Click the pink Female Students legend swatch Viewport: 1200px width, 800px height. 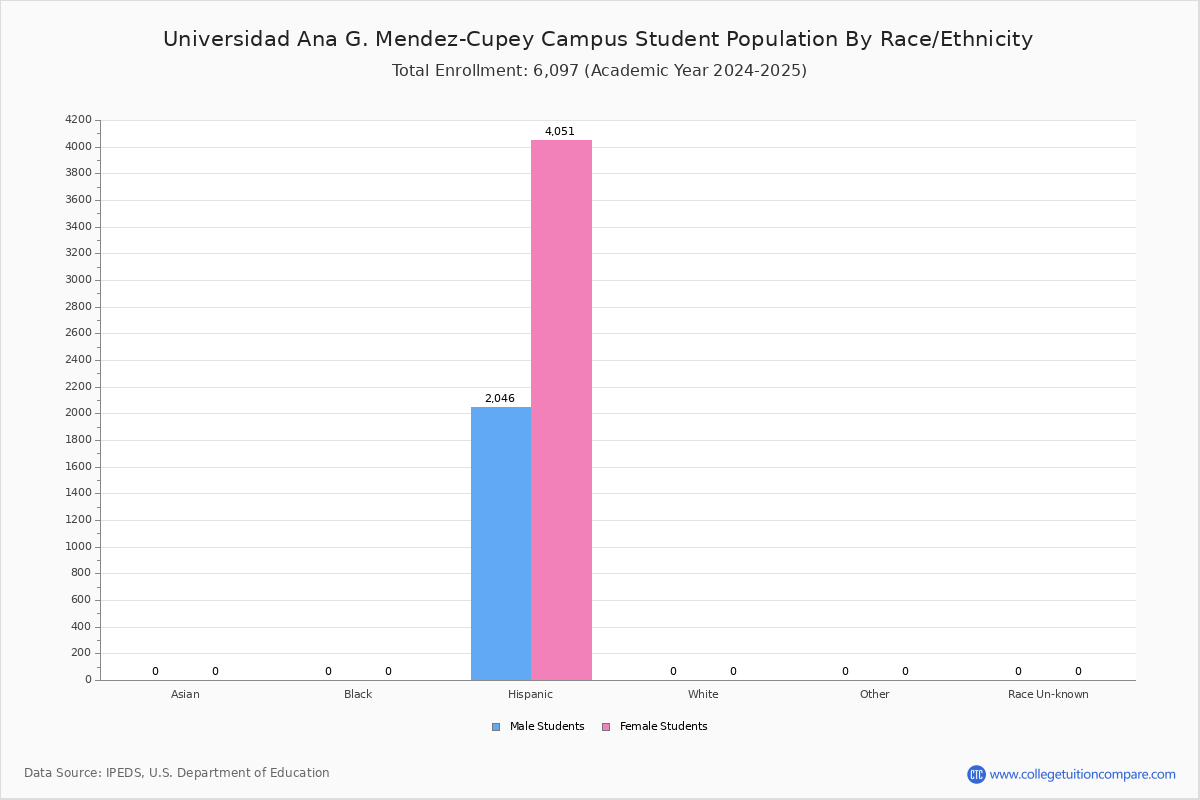point(606,727)
